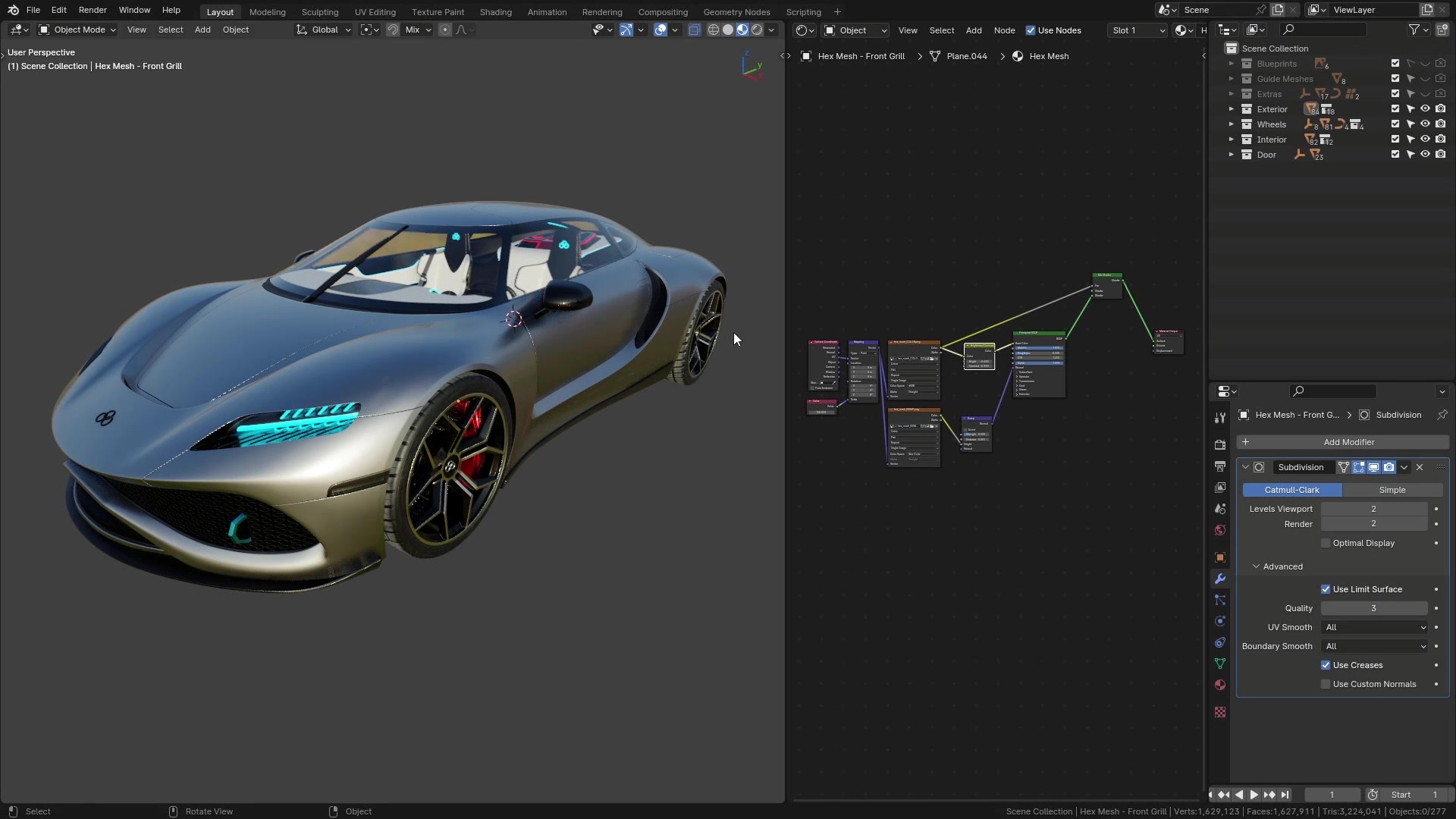This screenshot has height=819, width=1456.
Task: Remove the Subdivision modifier
Action: tap(1420, 467)
